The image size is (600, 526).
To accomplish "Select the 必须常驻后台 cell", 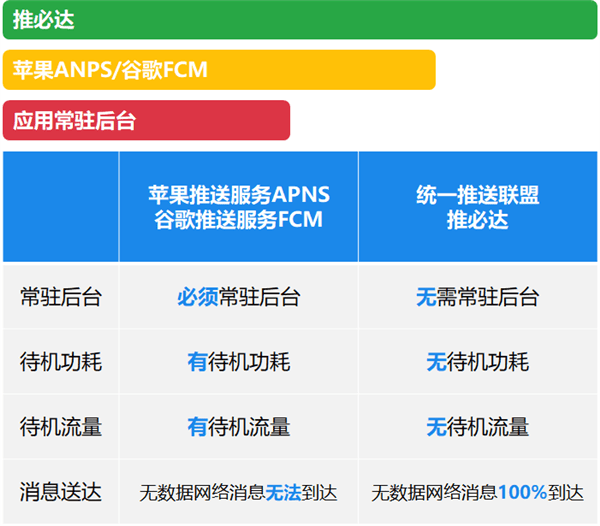I will [x=239, y=297].
